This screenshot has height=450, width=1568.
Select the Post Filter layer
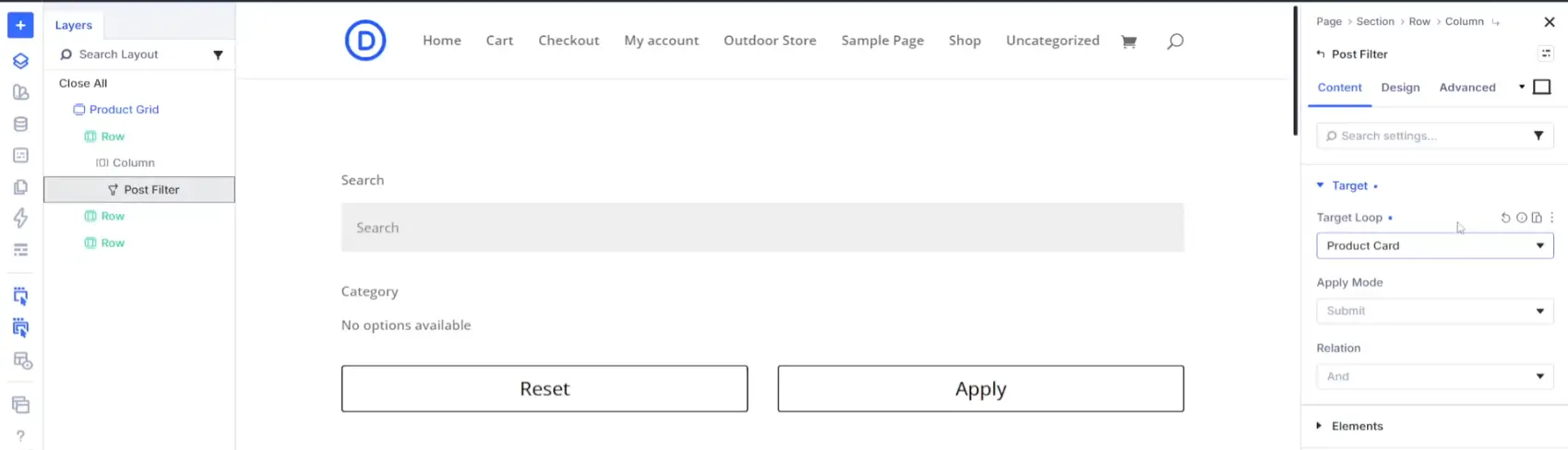point(139,189)
